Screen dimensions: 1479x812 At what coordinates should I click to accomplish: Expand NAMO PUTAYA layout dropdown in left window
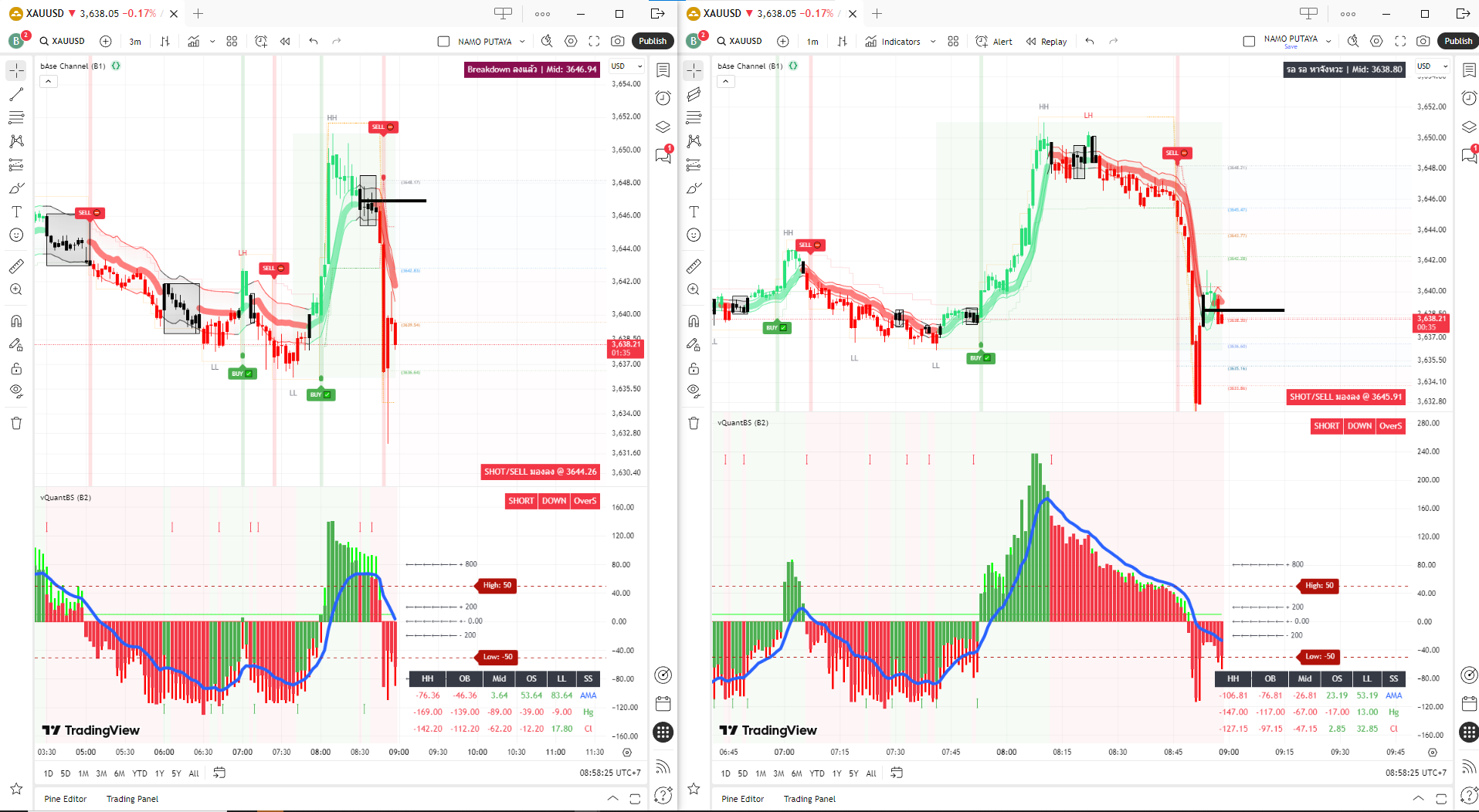point(523,42)
